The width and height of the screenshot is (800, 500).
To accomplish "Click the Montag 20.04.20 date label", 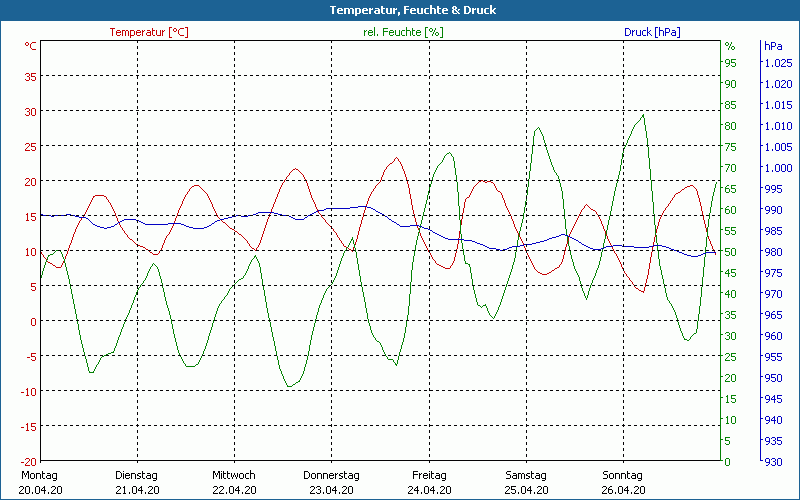I will pos(39,482).
